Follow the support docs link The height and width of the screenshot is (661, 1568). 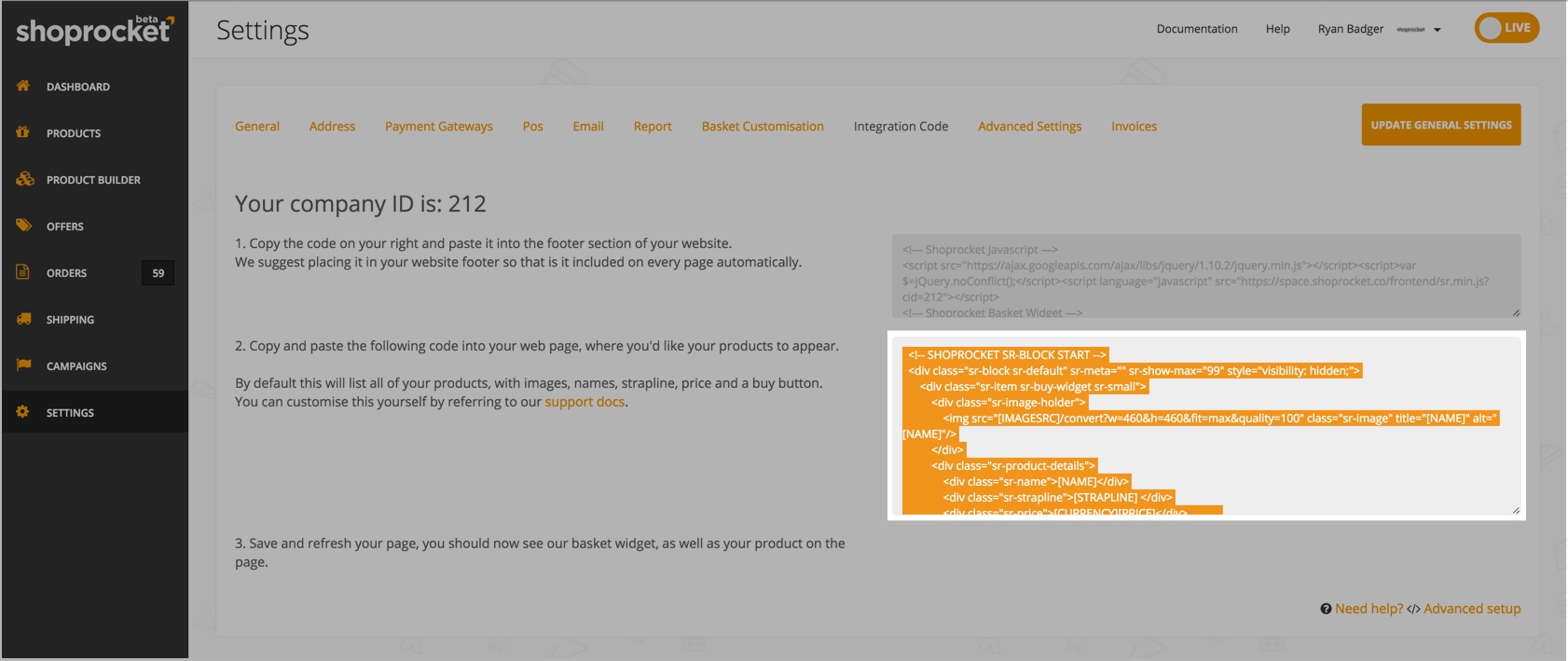point(585,402)
